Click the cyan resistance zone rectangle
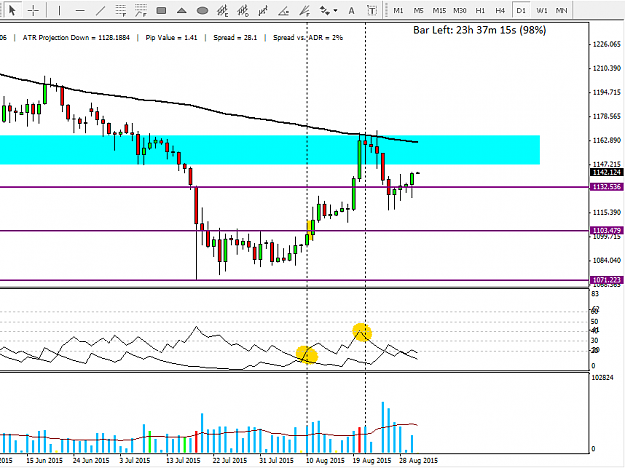625x468 pixels. (x=269, y=150)
